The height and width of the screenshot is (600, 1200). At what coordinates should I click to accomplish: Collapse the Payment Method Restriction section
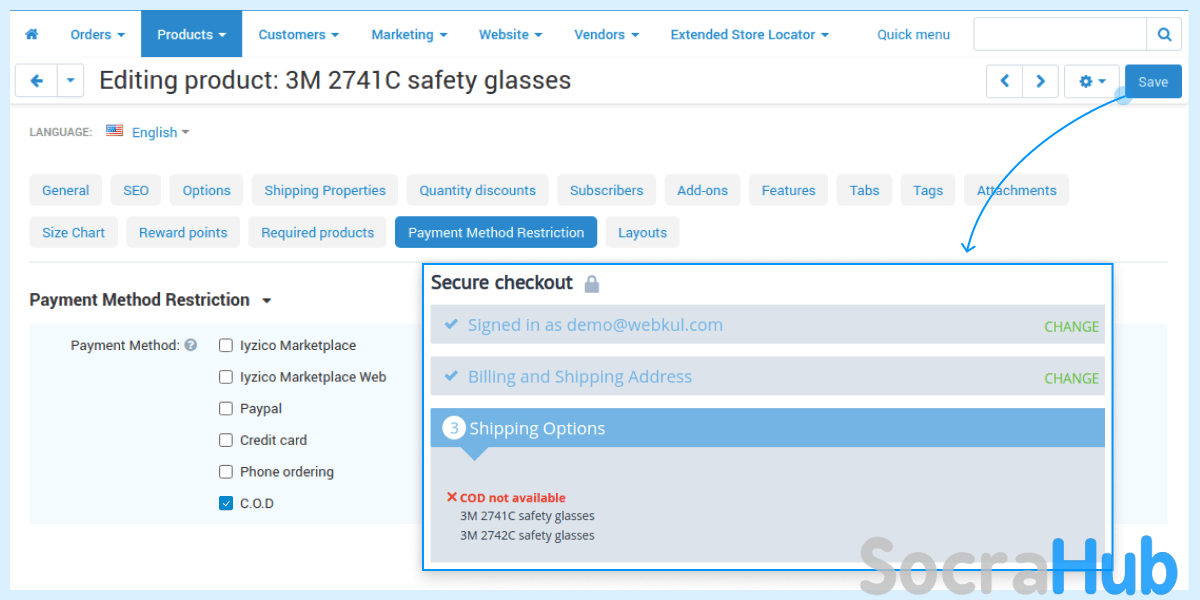click(266, 300)
